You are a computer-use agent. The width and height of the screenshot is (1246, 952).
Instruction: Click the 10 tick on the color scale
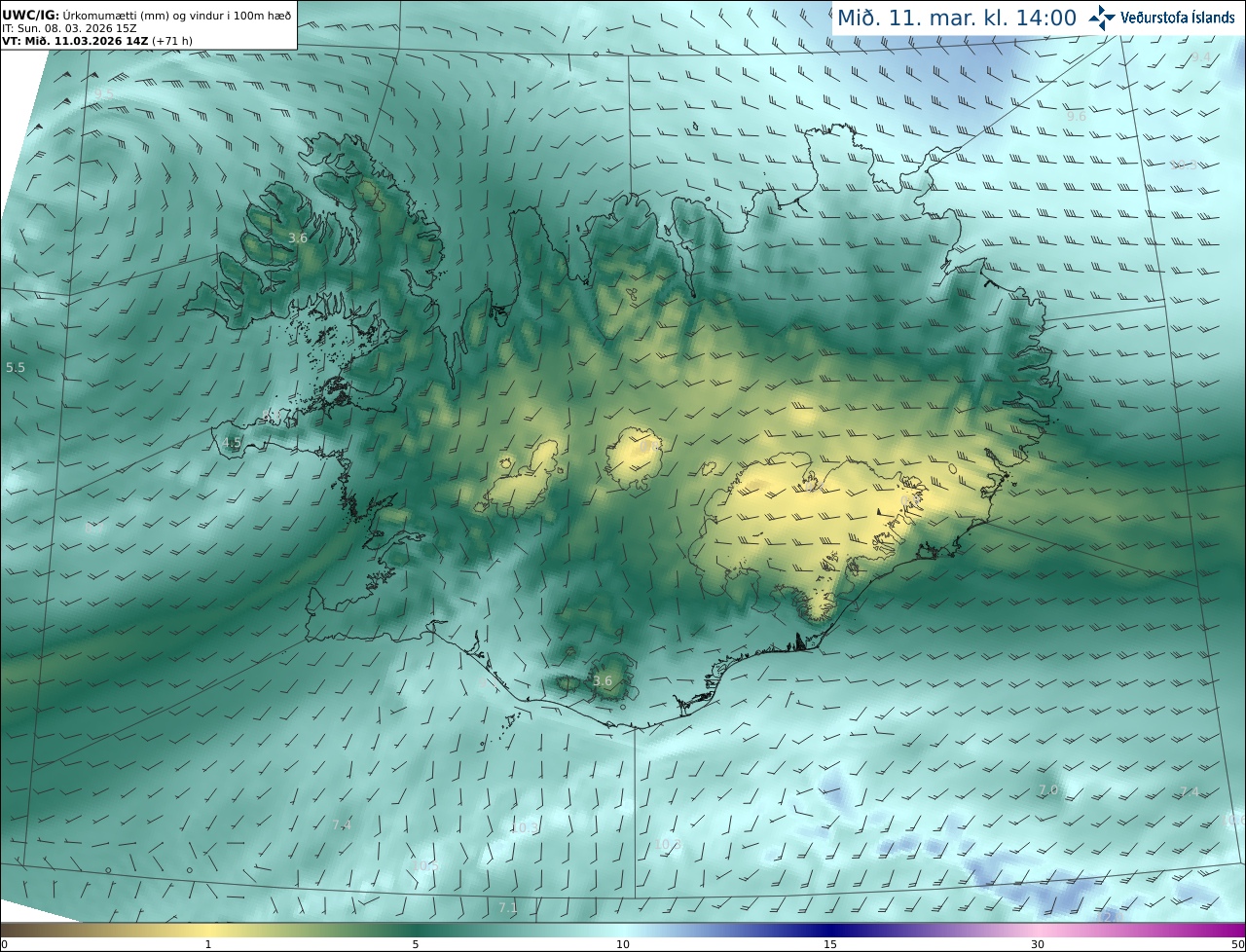click(623, 944)
